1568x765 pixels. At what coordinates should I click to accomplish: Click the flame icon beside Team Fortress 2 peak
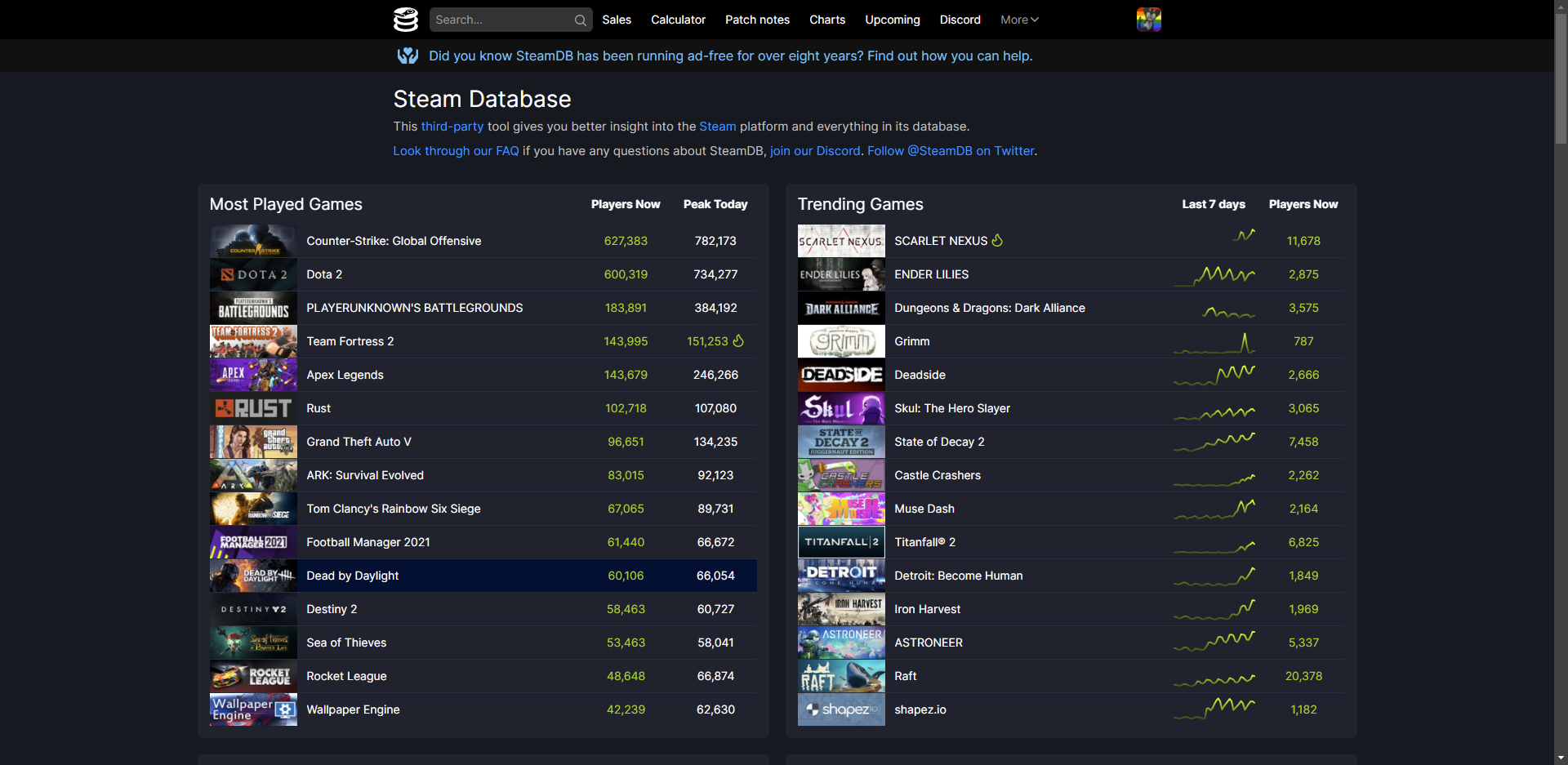[738, 341]
